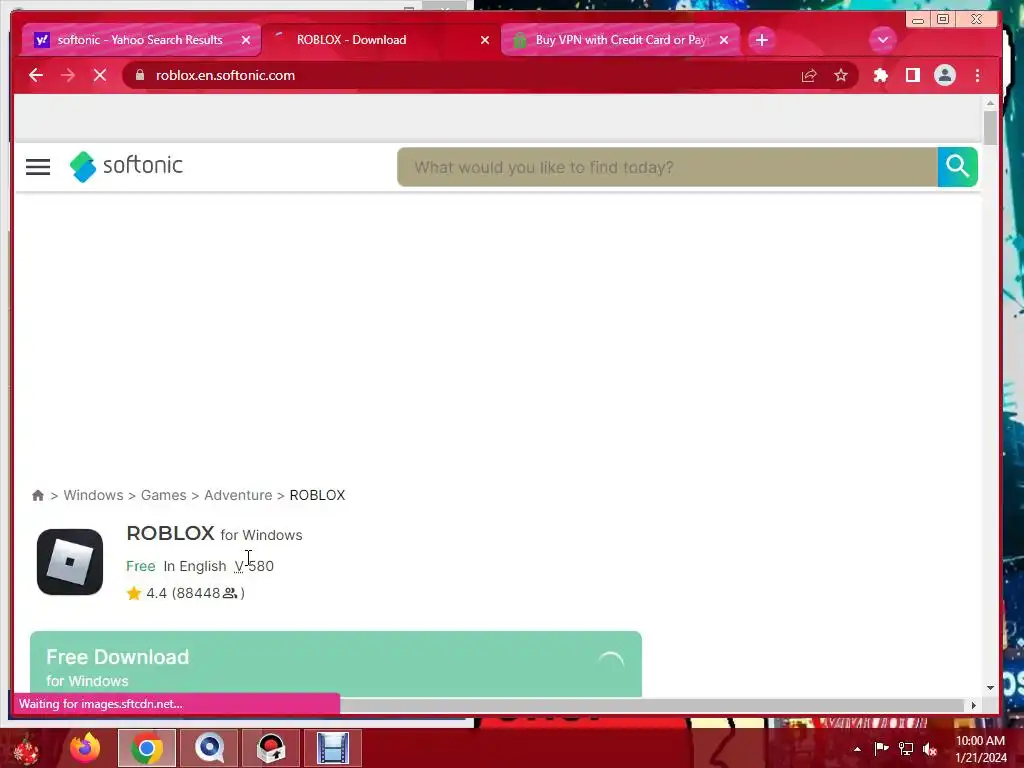Image resolution: width=1024 pixels, height=768 pixels.
Task: Click the ROBLOX breadcrumb text
Action: [317, 495]
